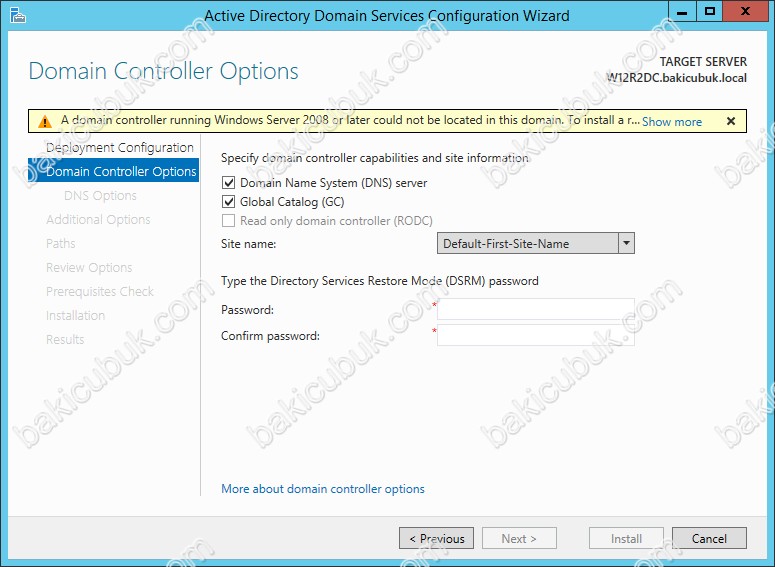Viewport: 775px width, 567px height.
Task: Click the warning message text in banner
Action: pos(350,120)
